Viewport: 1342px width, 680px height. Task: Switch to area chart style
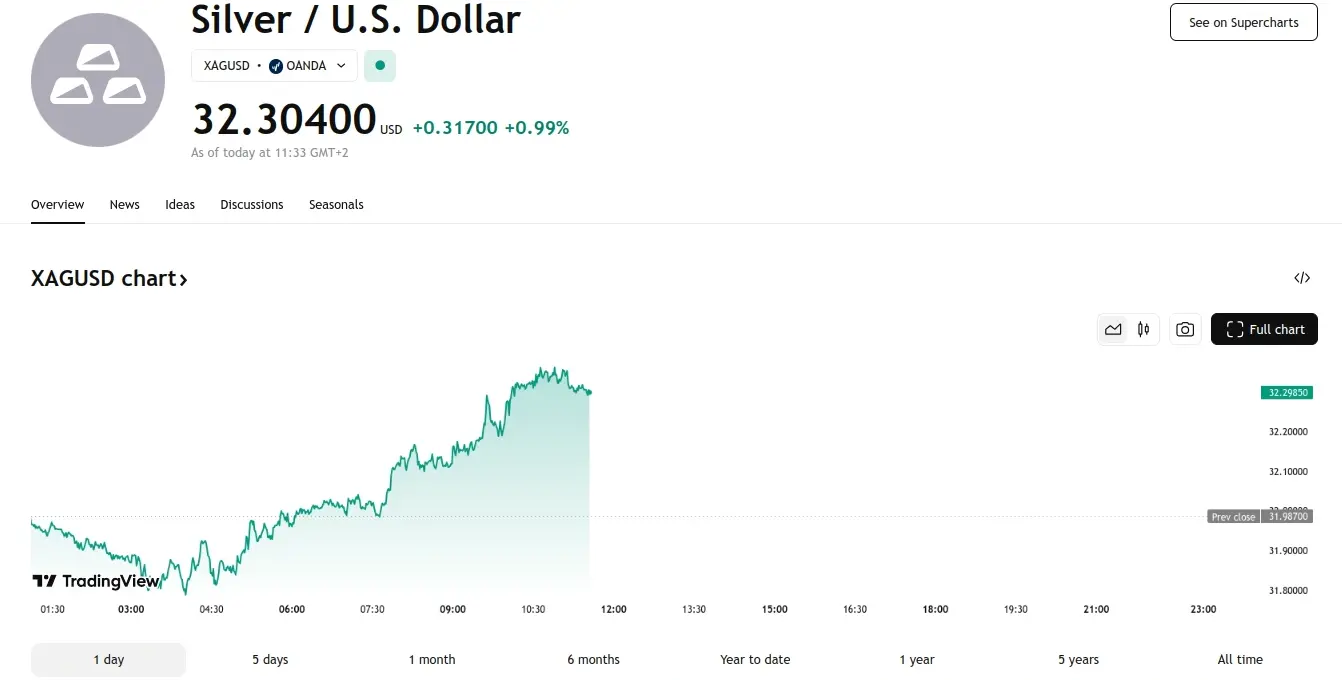point(1113,330)
